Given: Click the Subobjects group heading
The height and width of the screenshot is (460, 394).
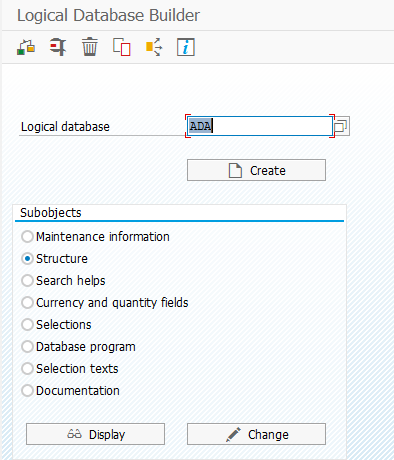Looking at the screenshot, I should [51, 213].
